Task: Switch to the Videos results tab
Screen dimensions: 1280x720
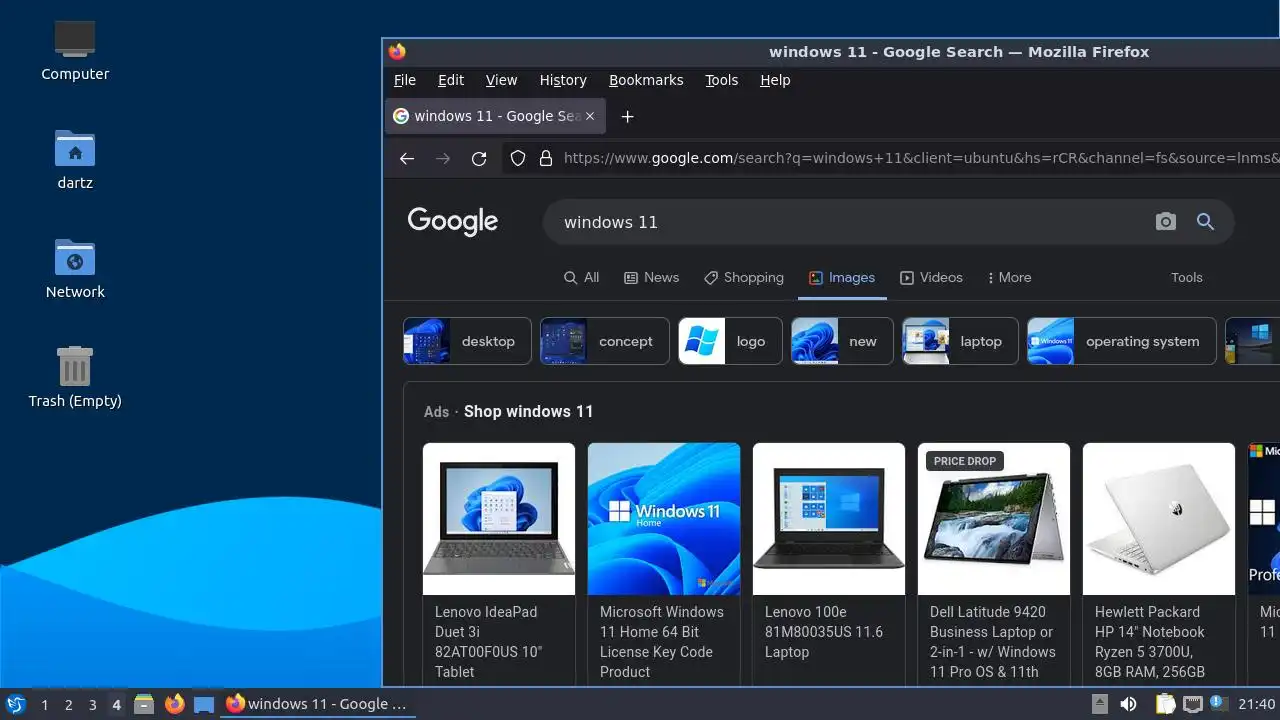Action: click(x=931, y=278)
